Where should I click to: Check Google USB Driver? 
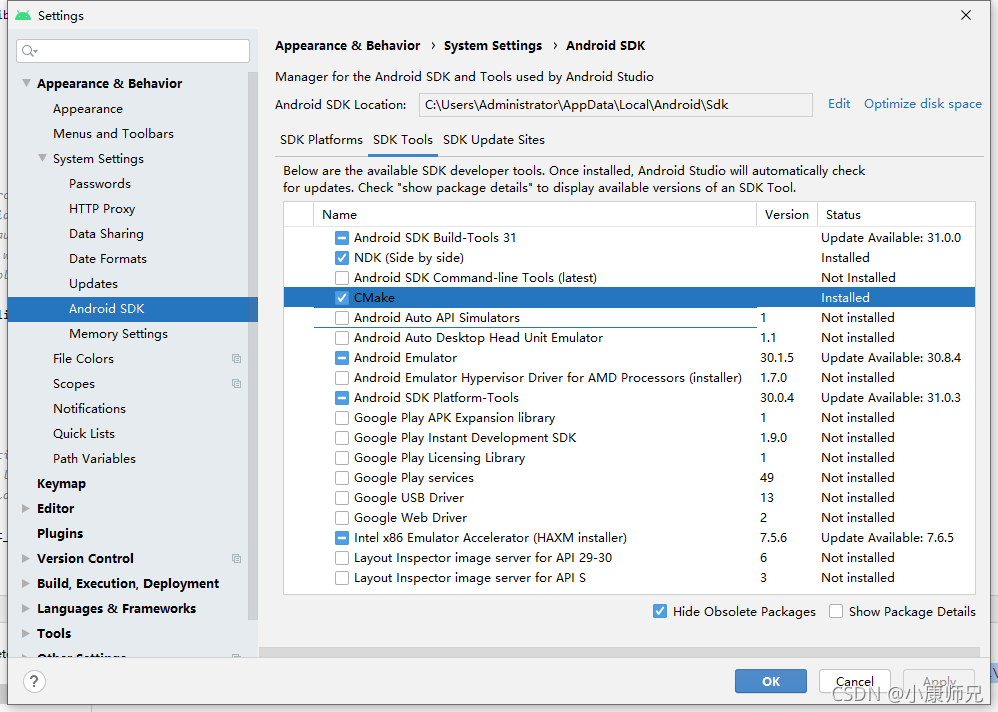pyautogui.click(x=342, y=498)
